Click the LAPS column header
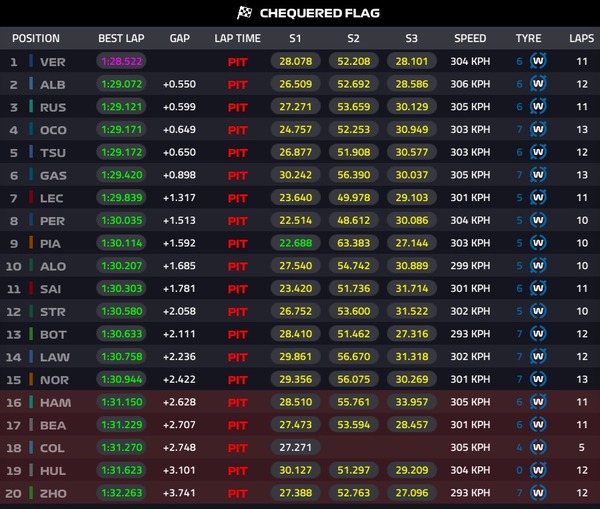This screenshot has width=600, height=509. click(x=582, y=38)
